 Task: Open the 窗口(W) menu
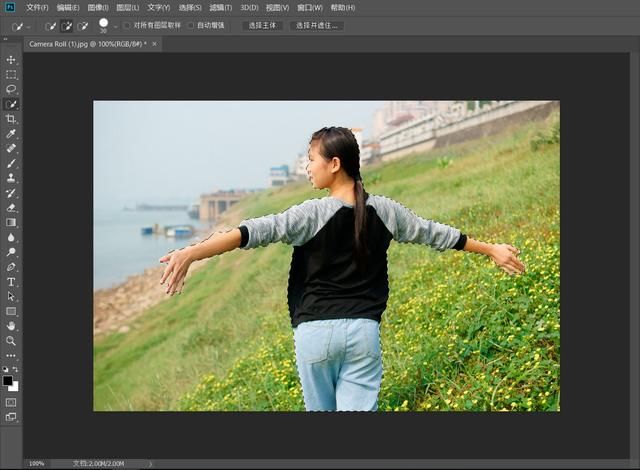[x=310, y=8]
